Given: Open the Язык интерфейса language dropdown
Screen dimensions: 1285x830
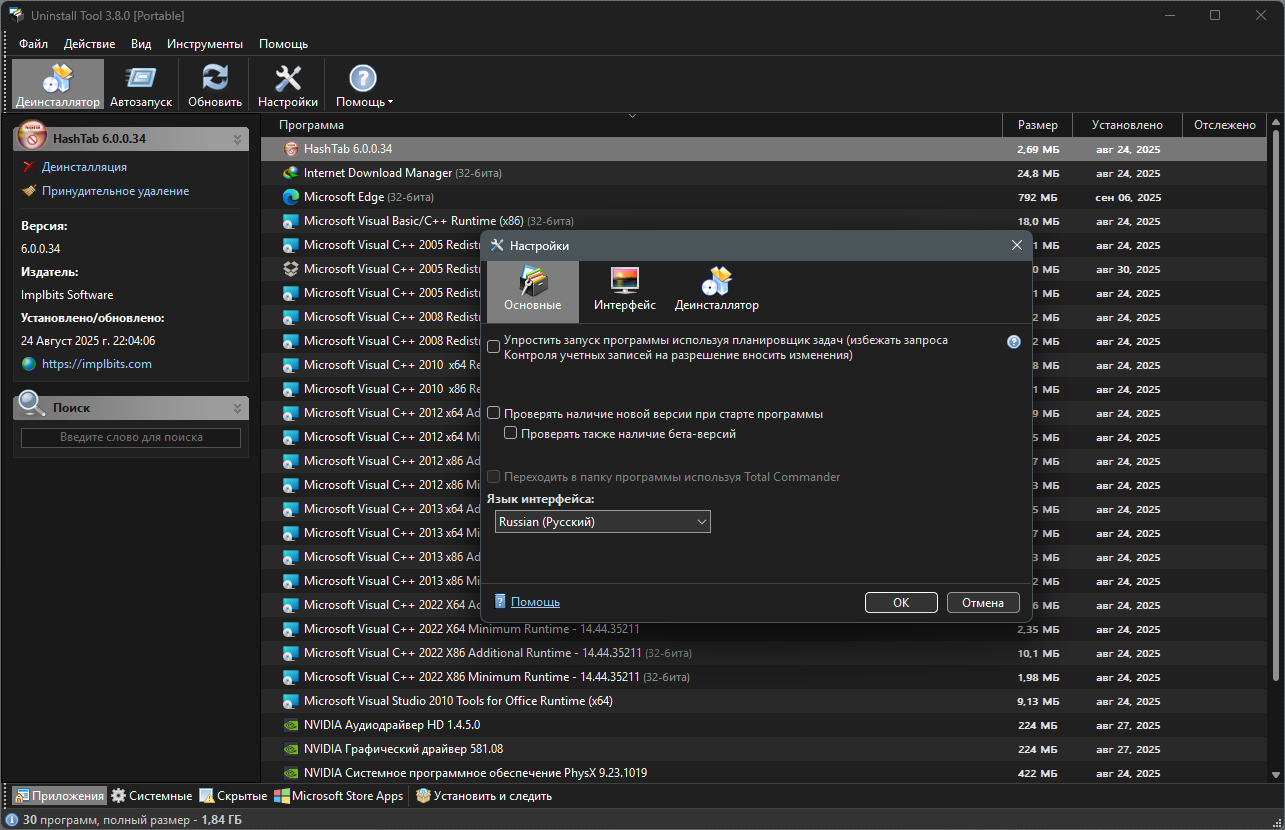Looking at the screenshot, I should (603, 521).
